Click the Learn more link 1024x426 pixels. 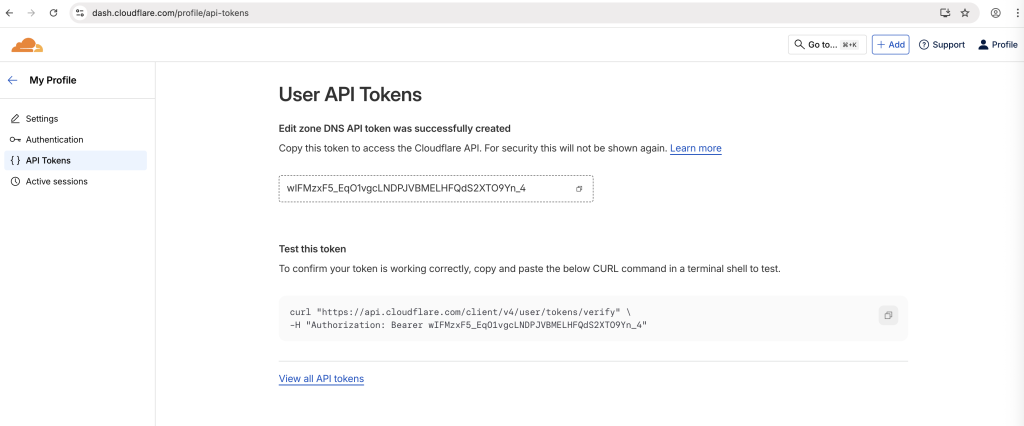[x=695, y=148]
